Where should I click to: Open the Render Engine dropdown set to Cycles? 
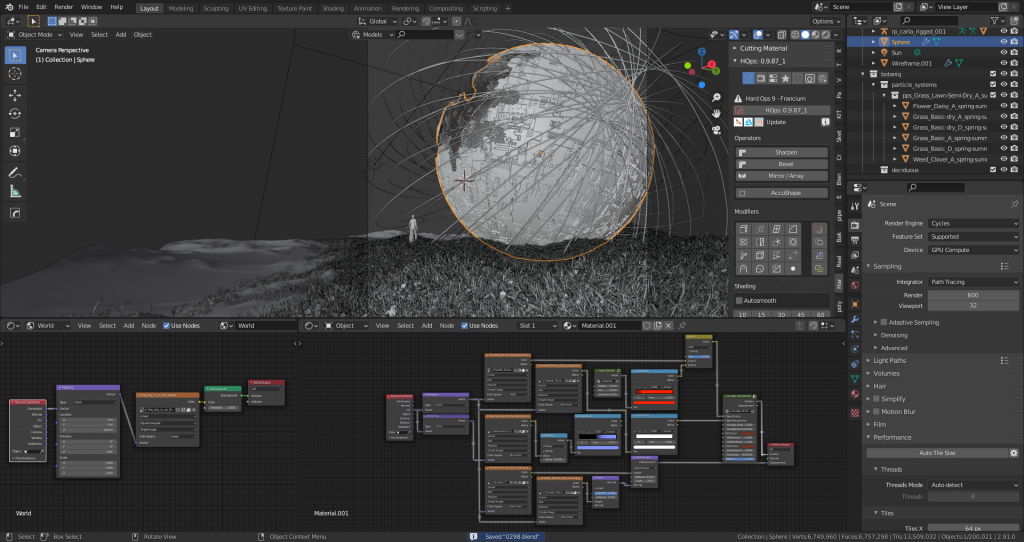(973, 223)
